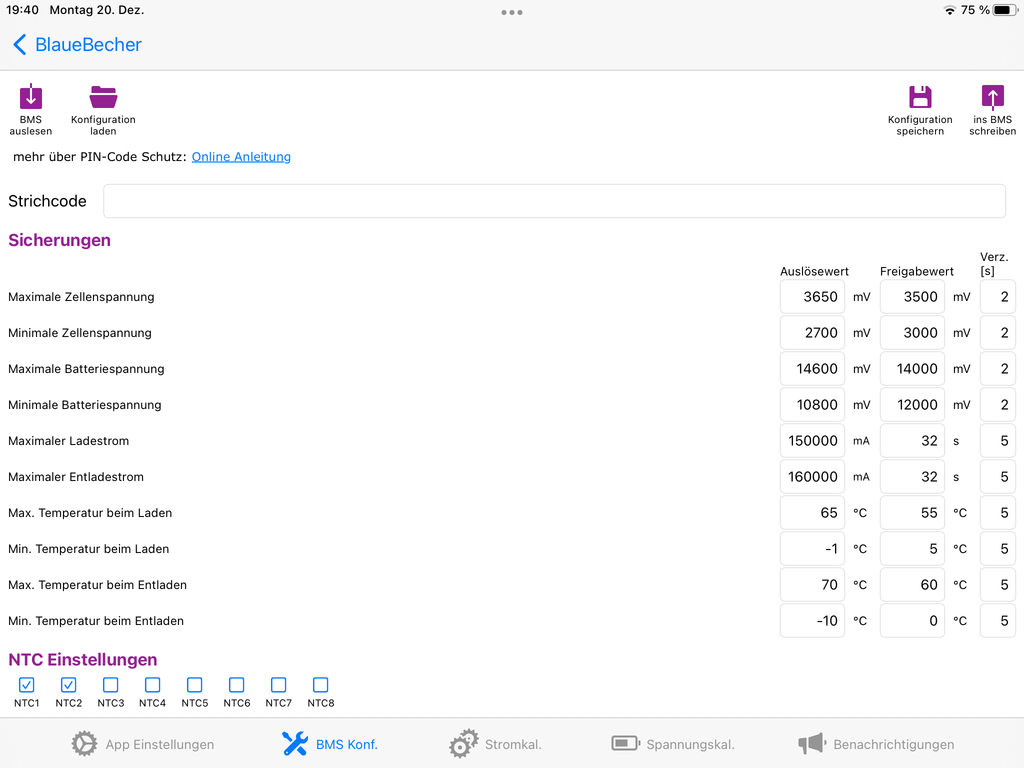Enable the NTC3 checkbox
The image size is (1024, 768).
(110, 684)
